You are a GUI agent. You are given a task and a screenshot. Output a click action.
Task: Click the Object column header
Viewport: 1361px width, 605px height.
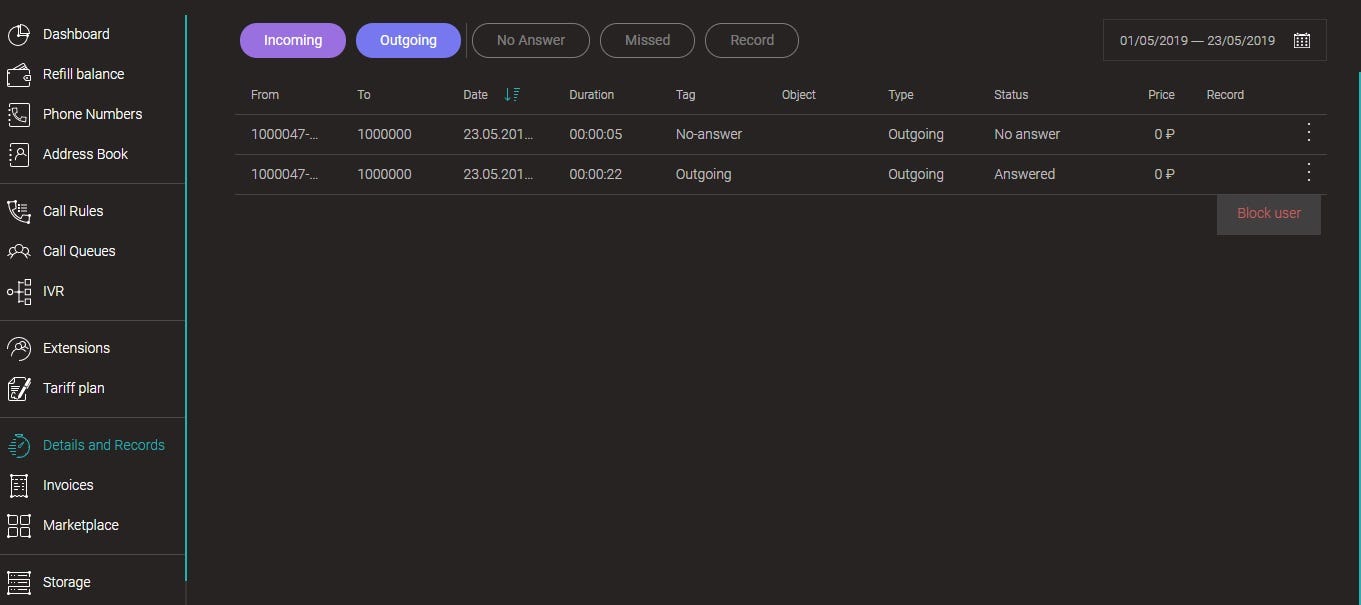[799, 95]
